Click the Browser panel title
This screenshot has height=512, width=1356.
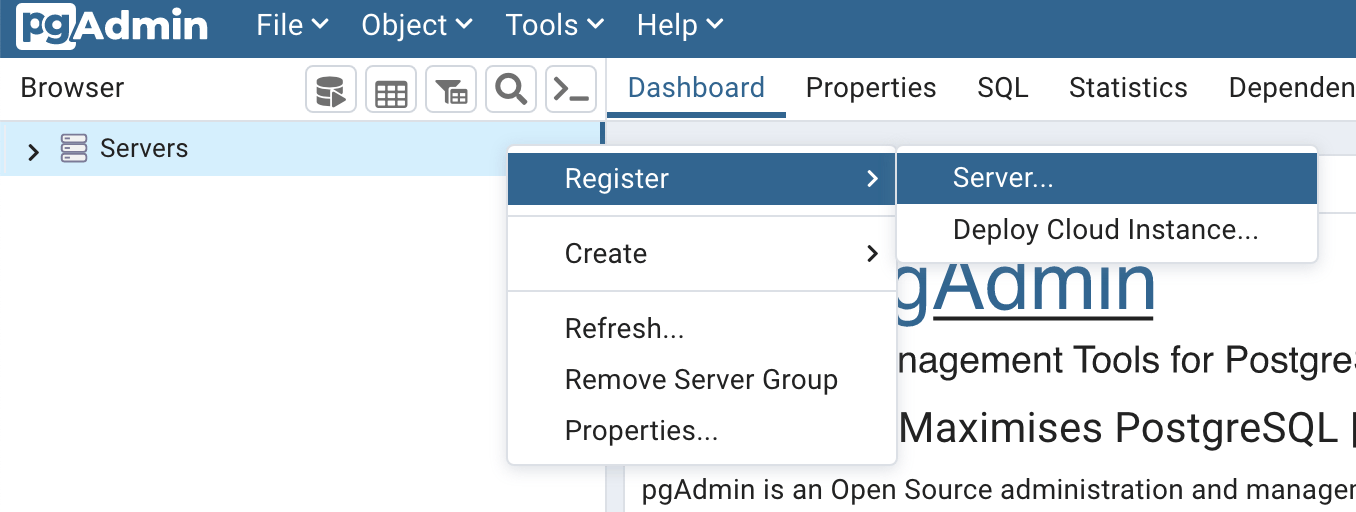click(x=72, y=88)
